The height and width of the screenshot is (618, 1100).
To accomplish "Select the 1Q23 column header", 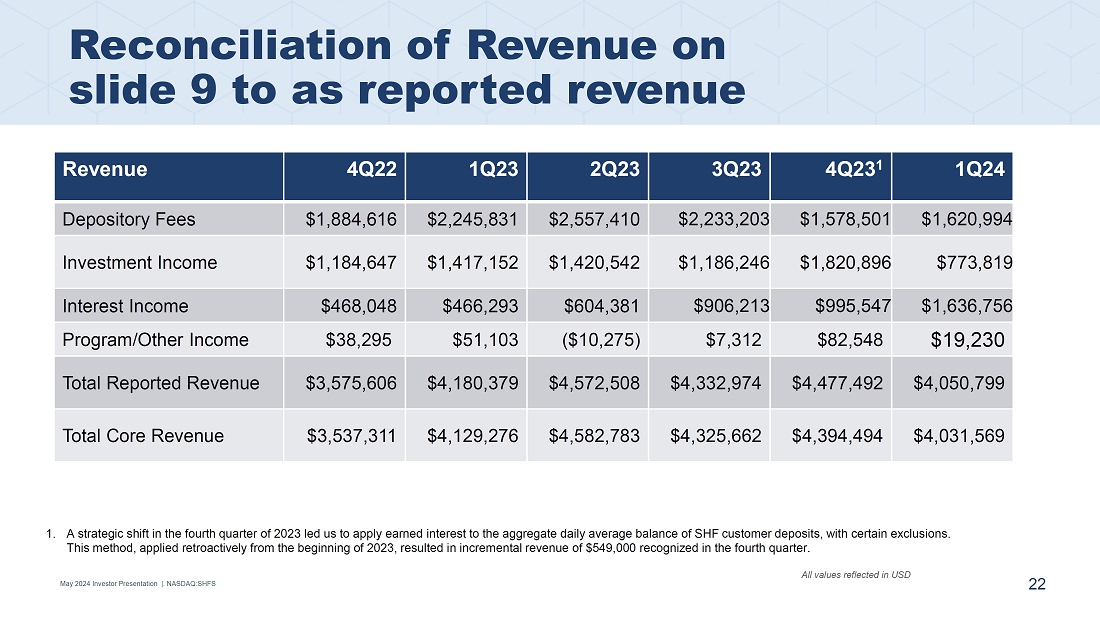I will pyautogui.click(x=493, y=169).
